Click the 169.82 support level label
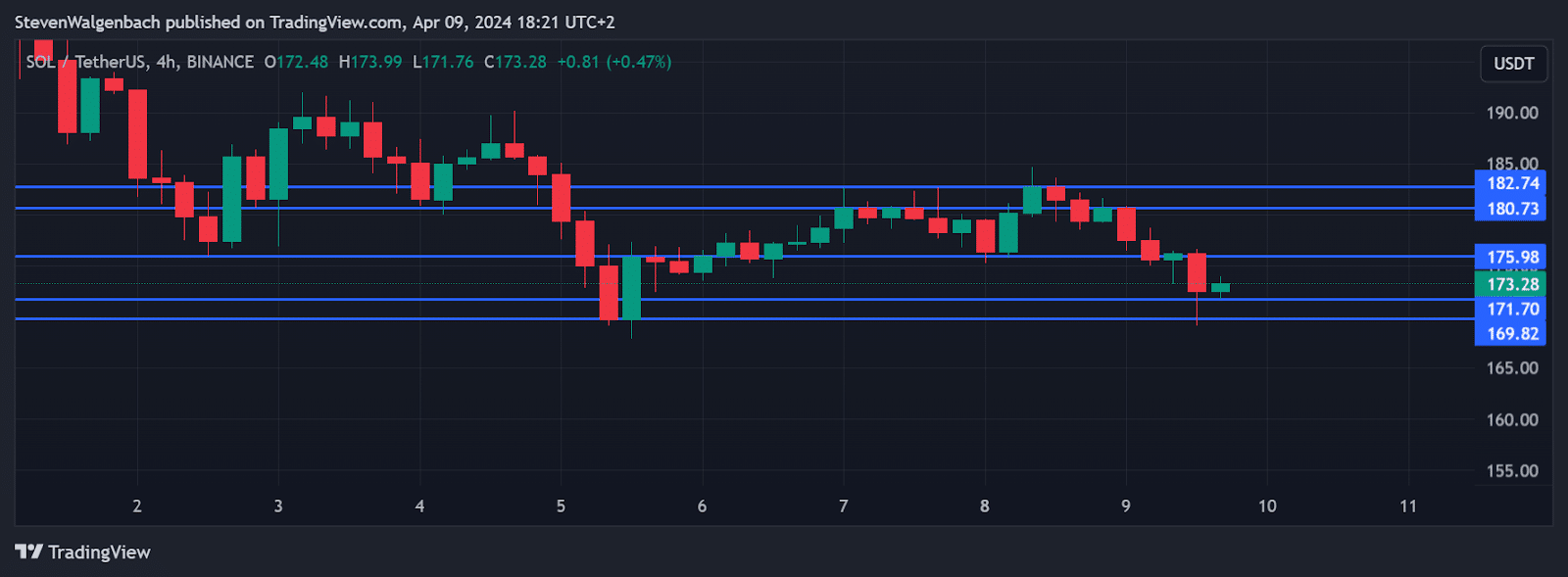The height and width of the screenshot is (577, 1568). (x=1511, y=333)
